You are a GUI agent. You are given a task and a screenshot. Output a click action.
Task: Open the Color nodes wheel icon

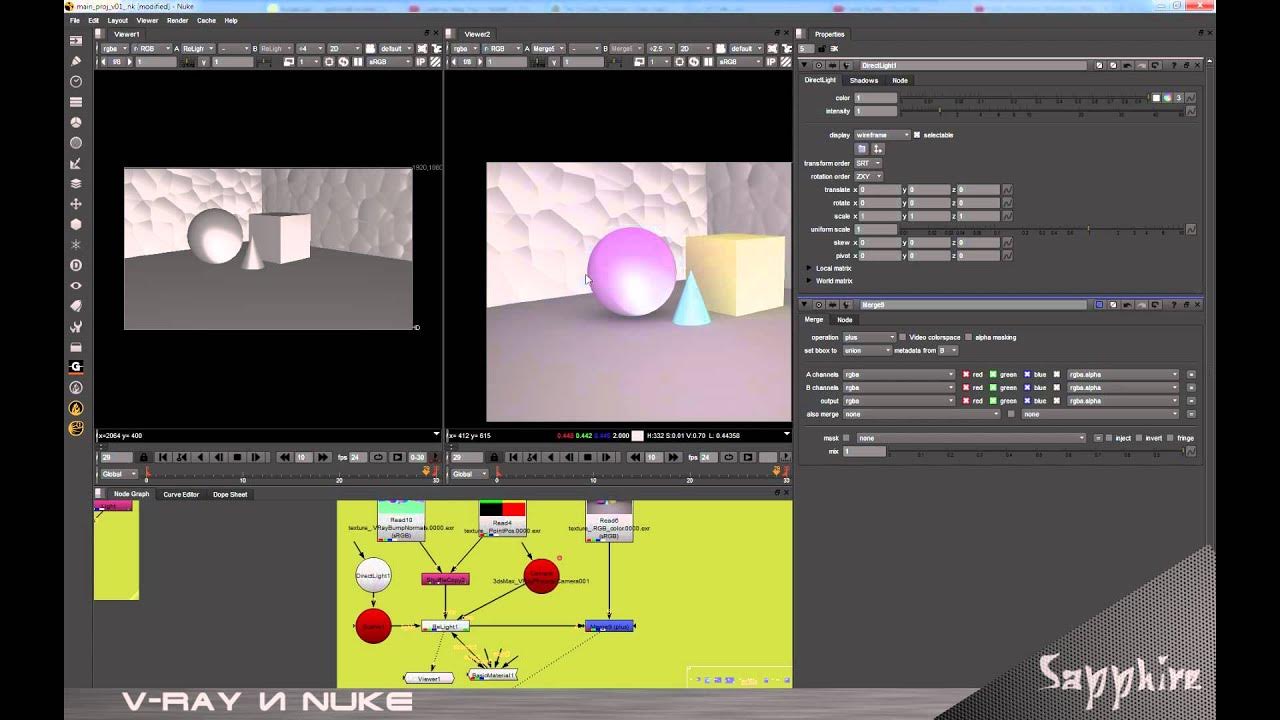pos(76,123)
